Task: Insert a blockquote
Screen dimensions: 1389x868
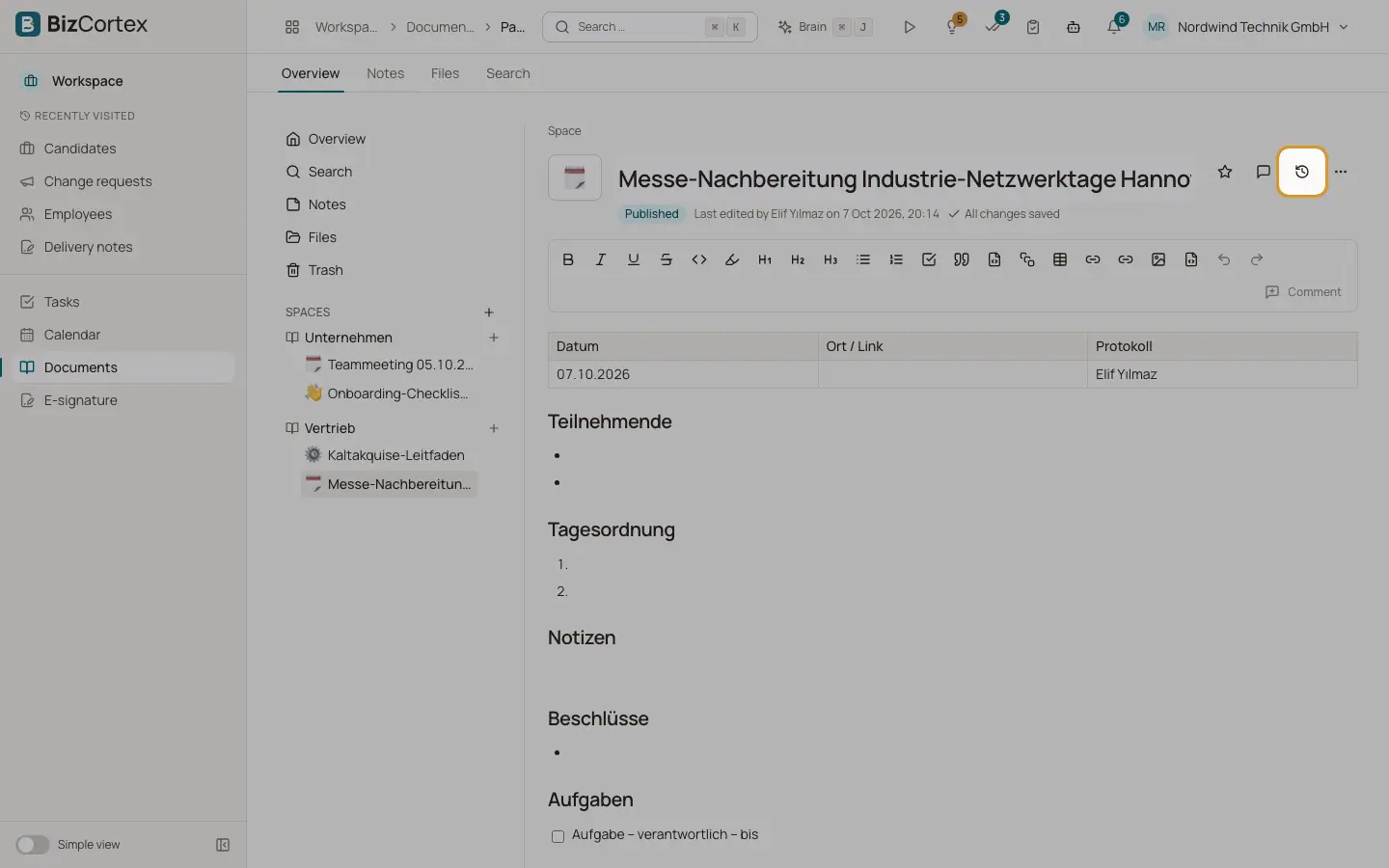Action: point(962,259)
